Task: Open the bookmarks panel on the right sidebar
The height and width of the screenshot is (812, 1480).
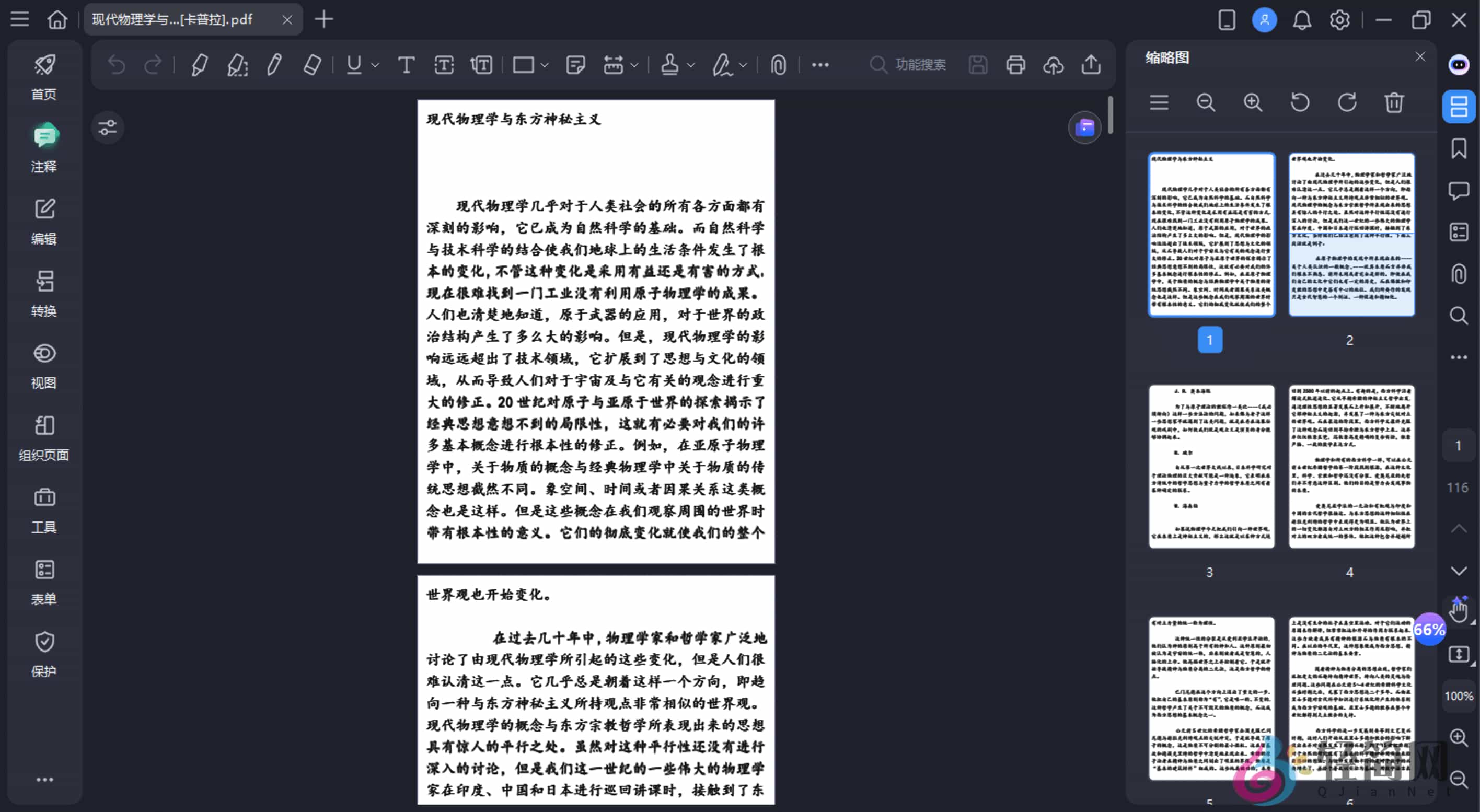Action: click(x=1460, y=149)
